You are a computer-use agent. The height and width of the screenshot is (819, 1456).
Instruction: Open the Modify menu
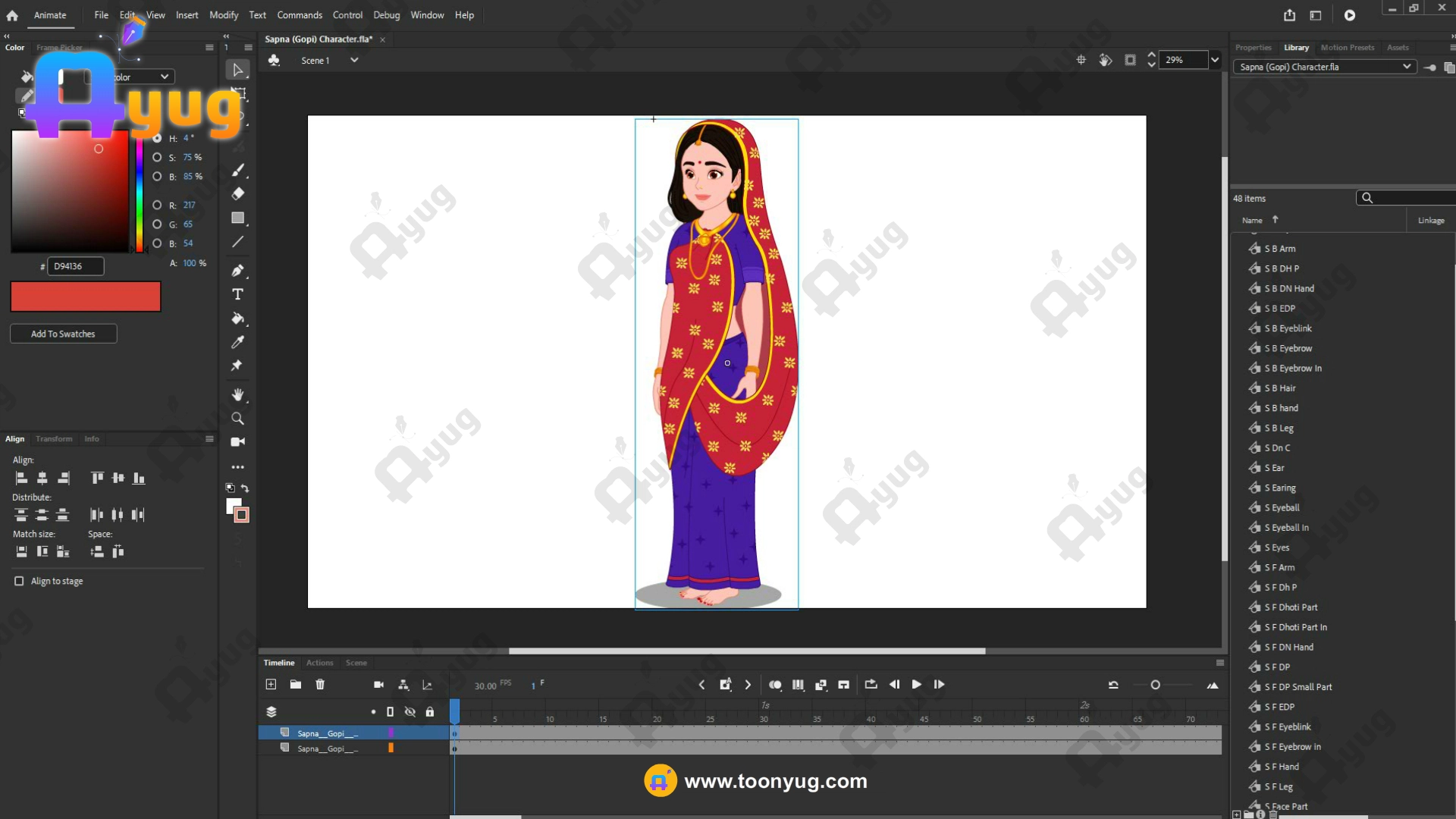pyautogui.click(x=224, y=15)
